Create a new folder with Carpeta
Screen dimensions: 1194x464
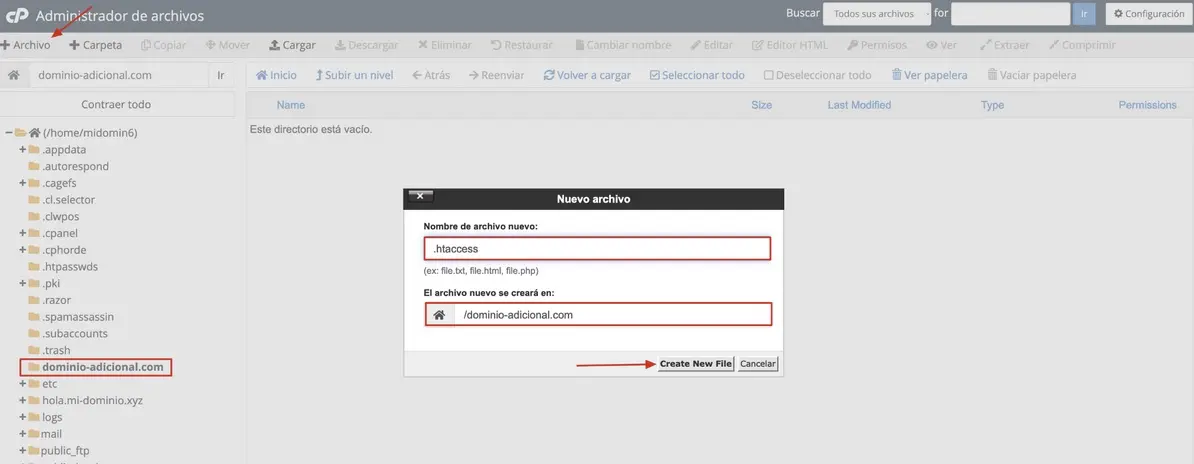tap(96, 45)
